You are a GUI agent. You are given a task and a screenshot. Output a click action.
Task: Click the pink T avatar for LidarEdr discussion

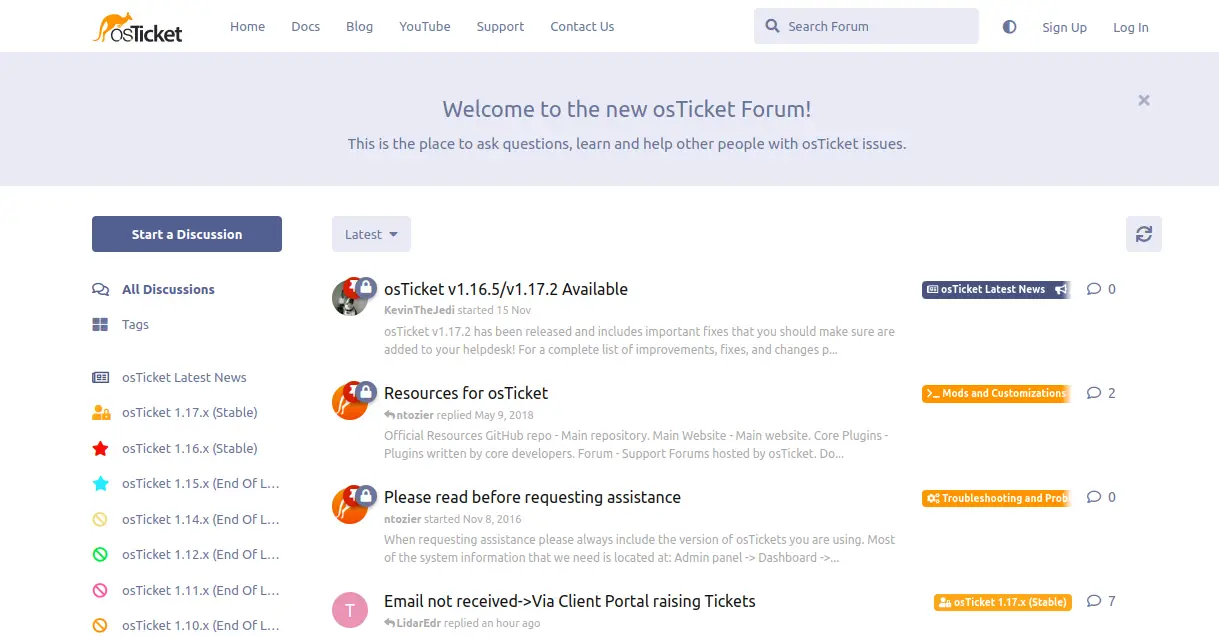click(349, 610)
